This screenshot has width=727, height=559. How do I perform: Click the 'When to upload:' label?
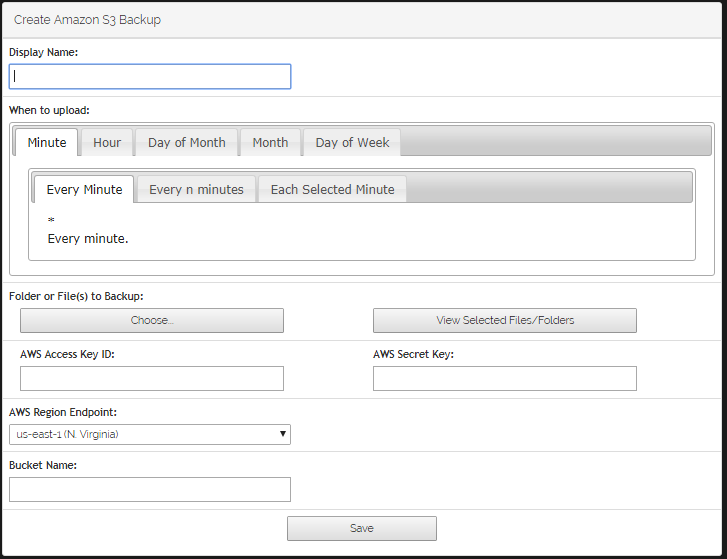click(49, 110)
